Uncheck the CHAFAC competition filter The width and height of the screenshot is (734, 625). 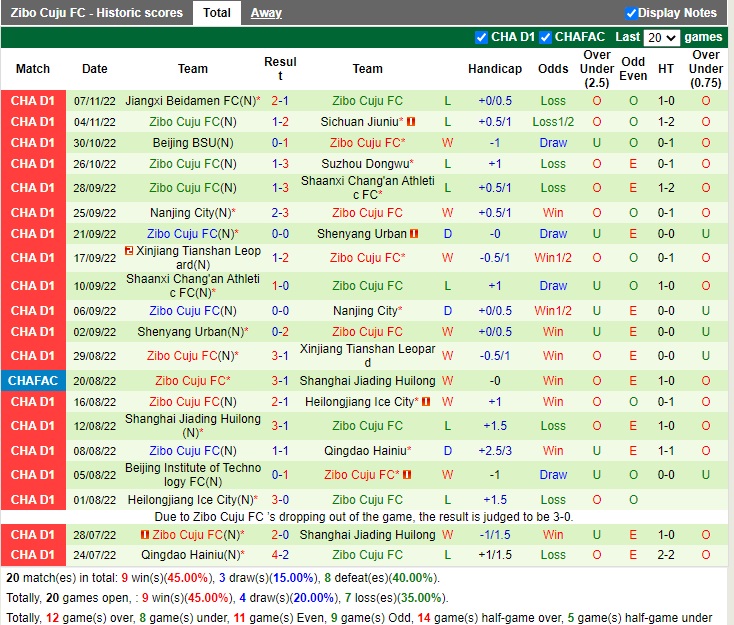[546, 37]
